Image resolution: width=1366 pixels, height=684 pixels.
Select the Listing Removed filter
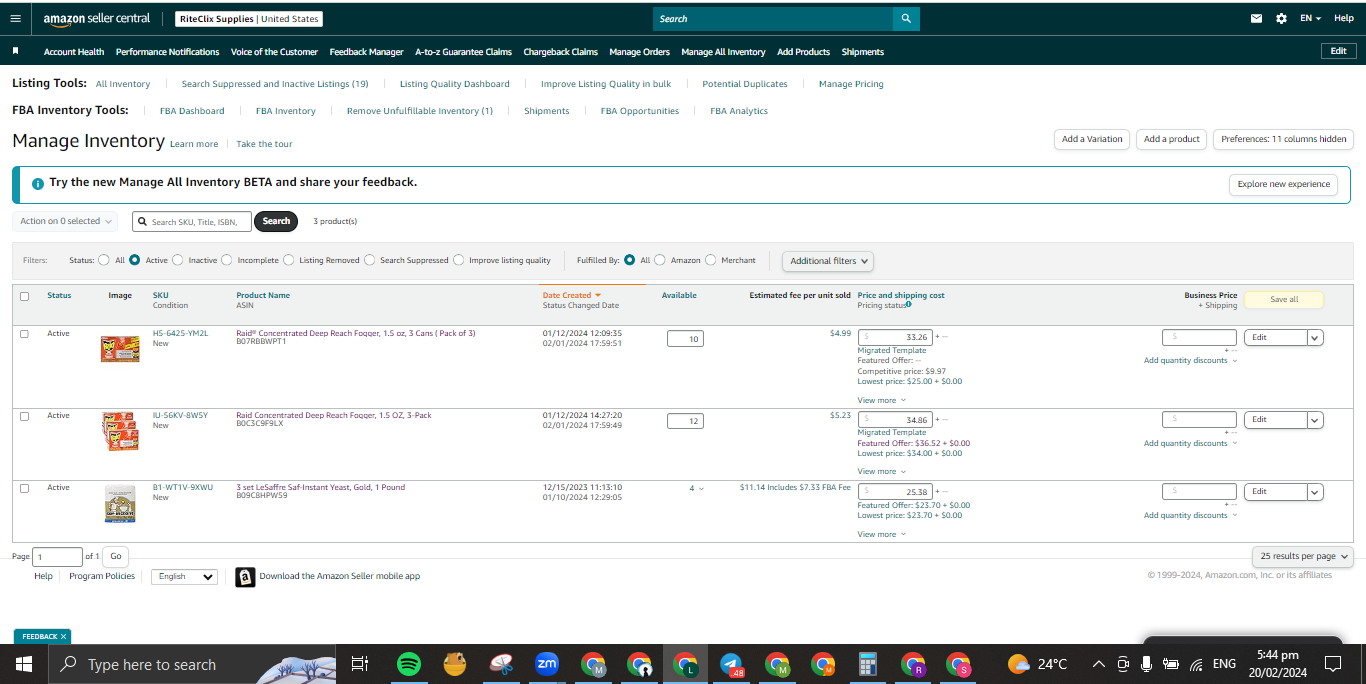[x=289, y=260]
